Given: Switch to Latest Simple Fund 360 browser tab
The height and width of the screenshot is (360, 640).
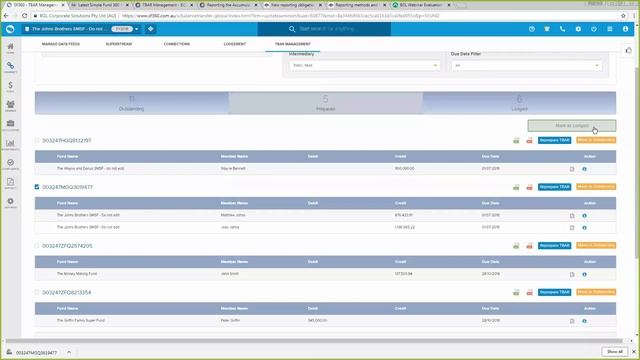Looking at the screenshot, I should pyautogui.click(x=98, y=5).
